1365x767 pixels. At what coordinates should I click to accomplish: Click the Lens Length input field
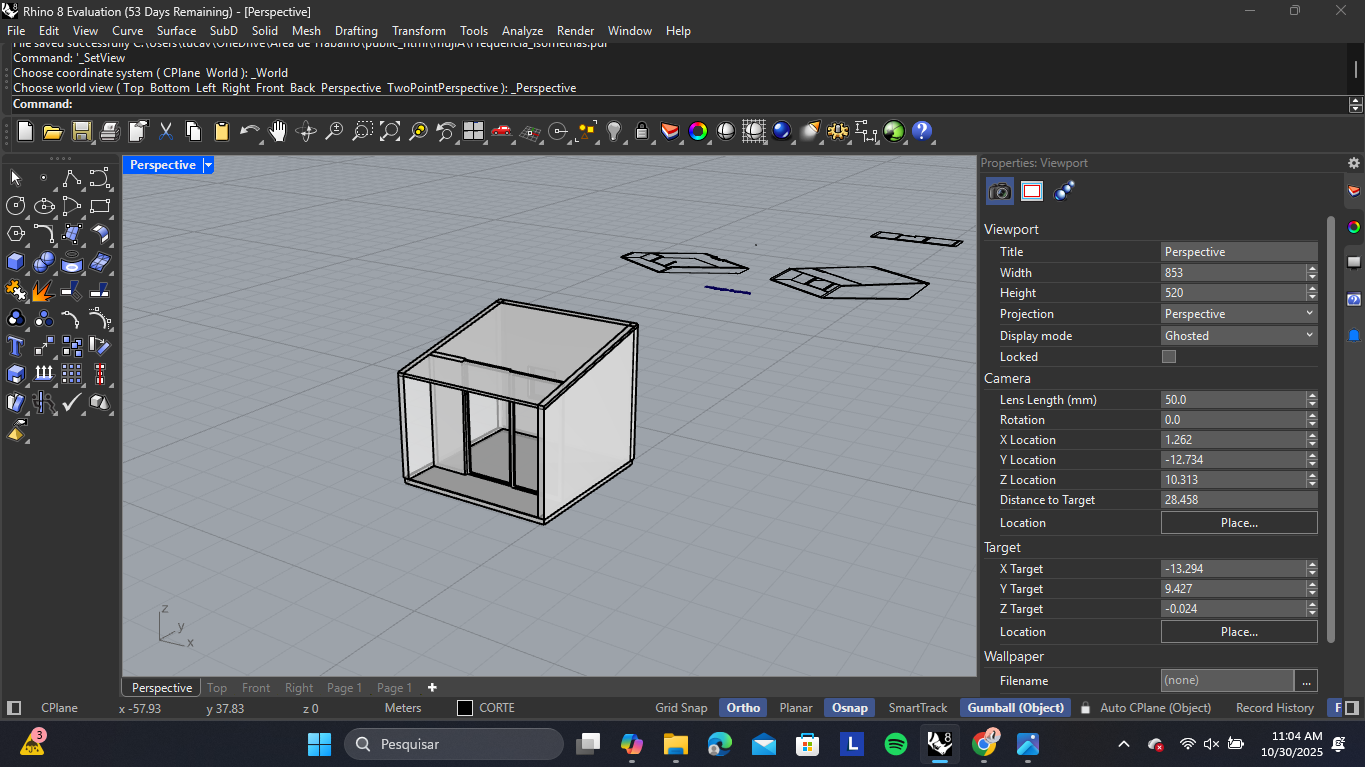[x=1233, y=399]
